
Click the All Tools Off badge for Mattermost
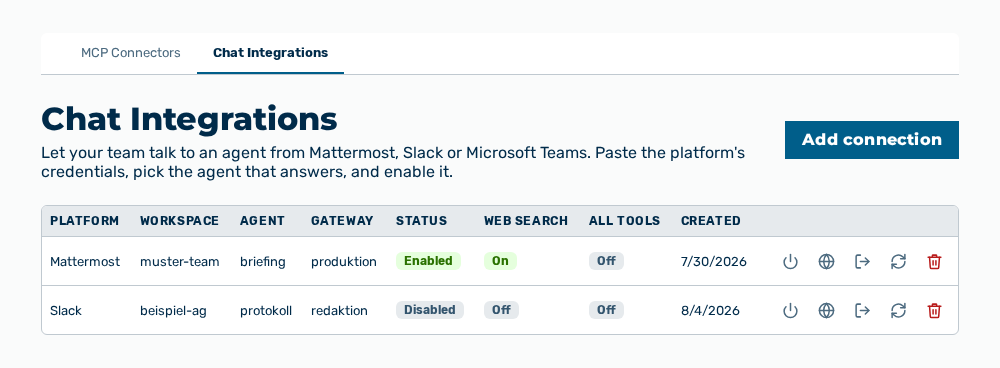click(x=606, y=261)
